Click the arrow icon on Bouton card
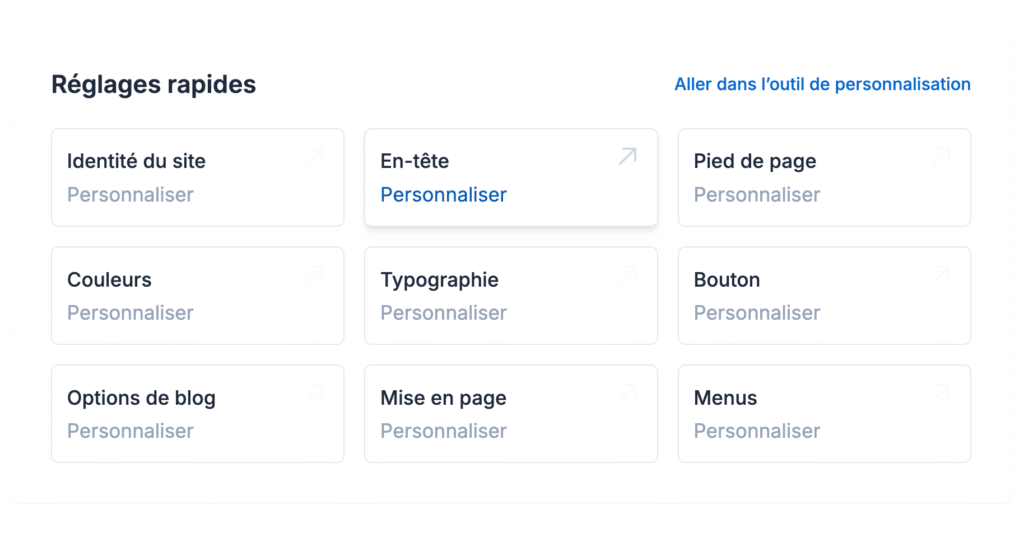Screen dimensions: 1024x533 pos(941,274)
